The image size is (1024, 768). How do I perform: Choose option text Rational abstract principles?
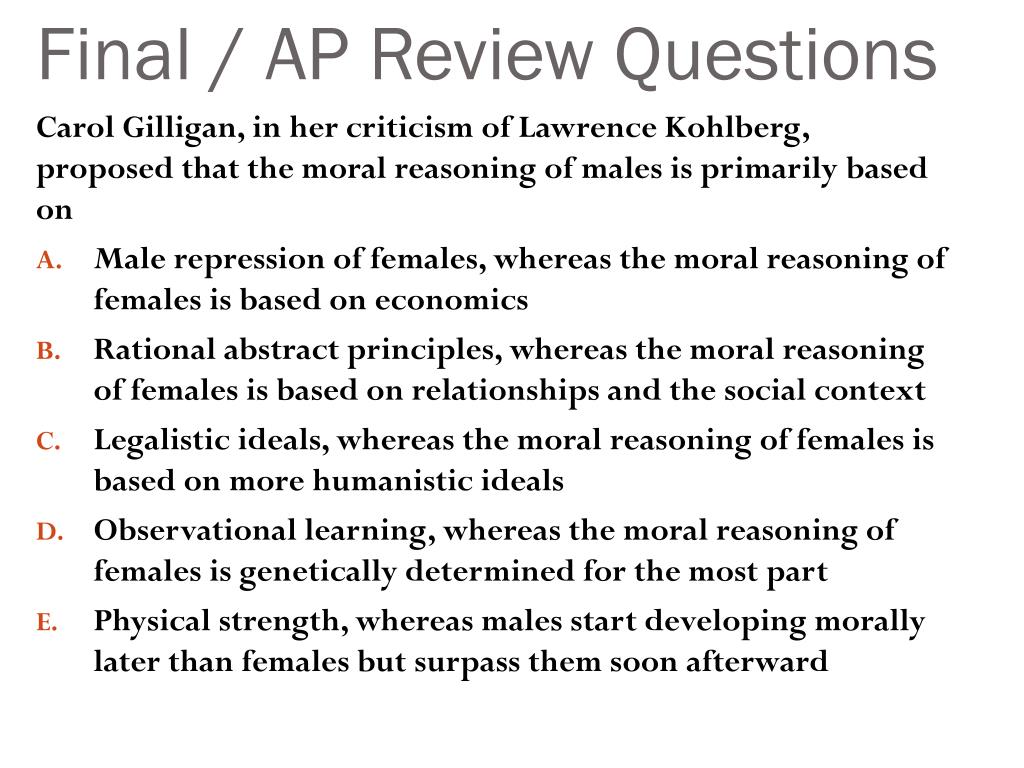298,350
